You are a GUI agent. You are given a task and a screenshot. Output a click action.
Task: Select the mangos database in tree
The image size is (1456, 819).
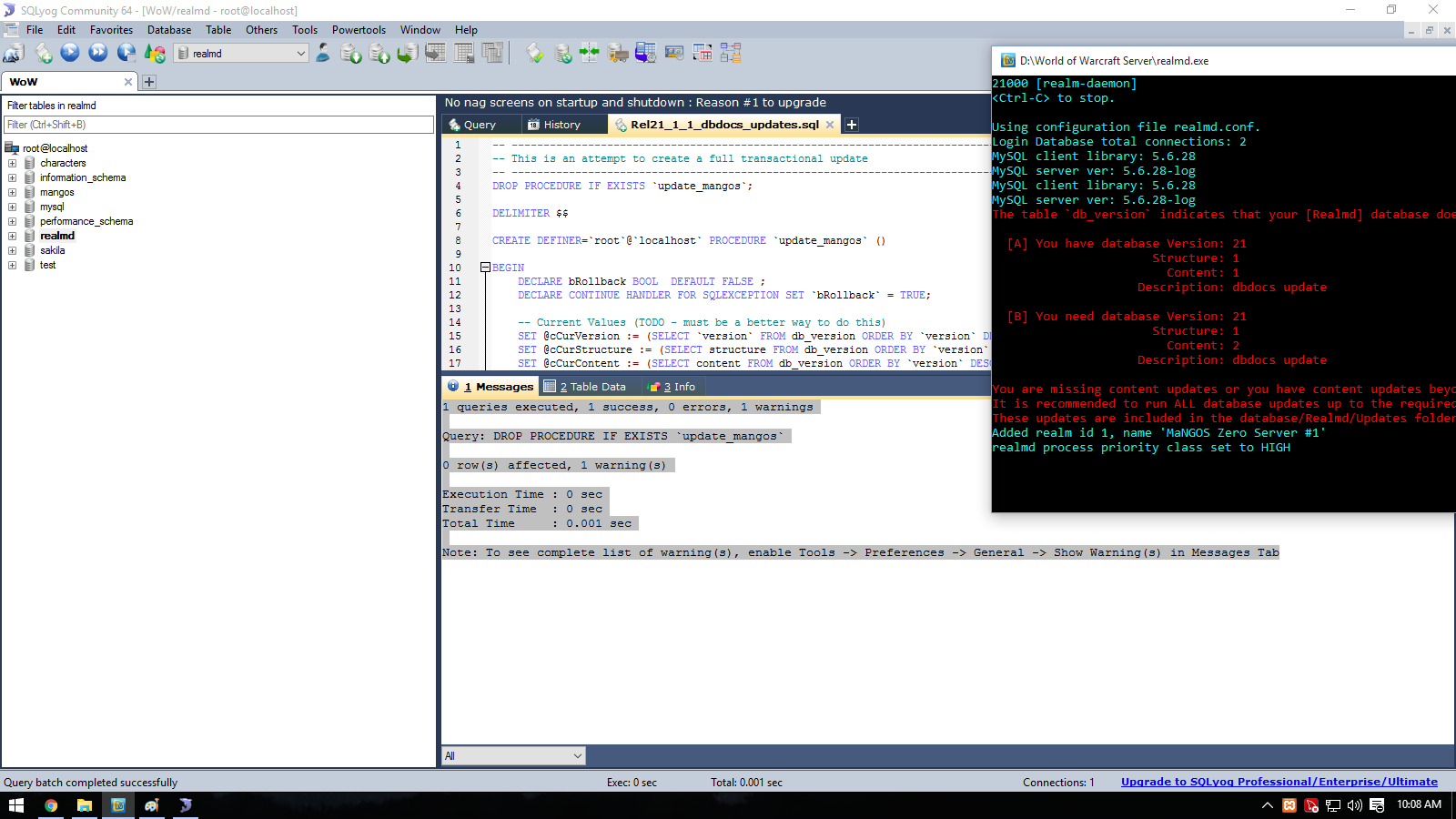click(56, 192)
